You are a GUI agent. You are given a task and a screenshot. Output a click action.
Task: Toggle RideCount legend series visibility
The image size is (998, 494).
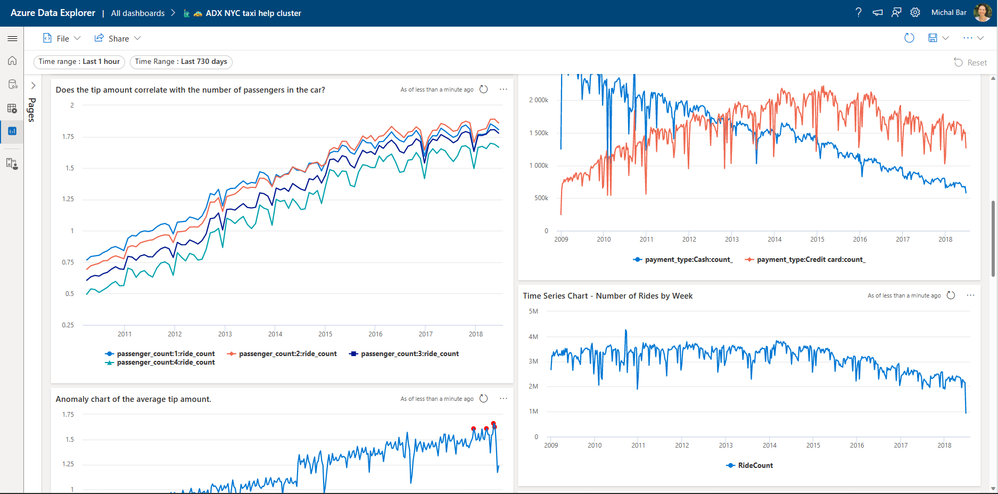pyautogui.click(x=749, y=465)
